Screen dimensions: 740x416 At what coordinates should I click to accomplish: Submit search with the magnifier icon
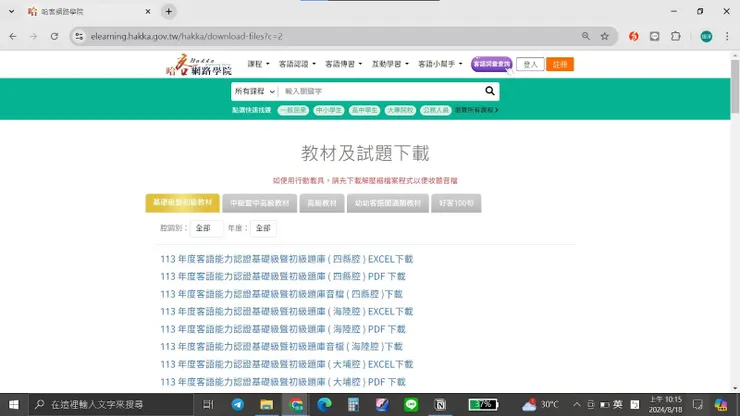tap(490, 91)
